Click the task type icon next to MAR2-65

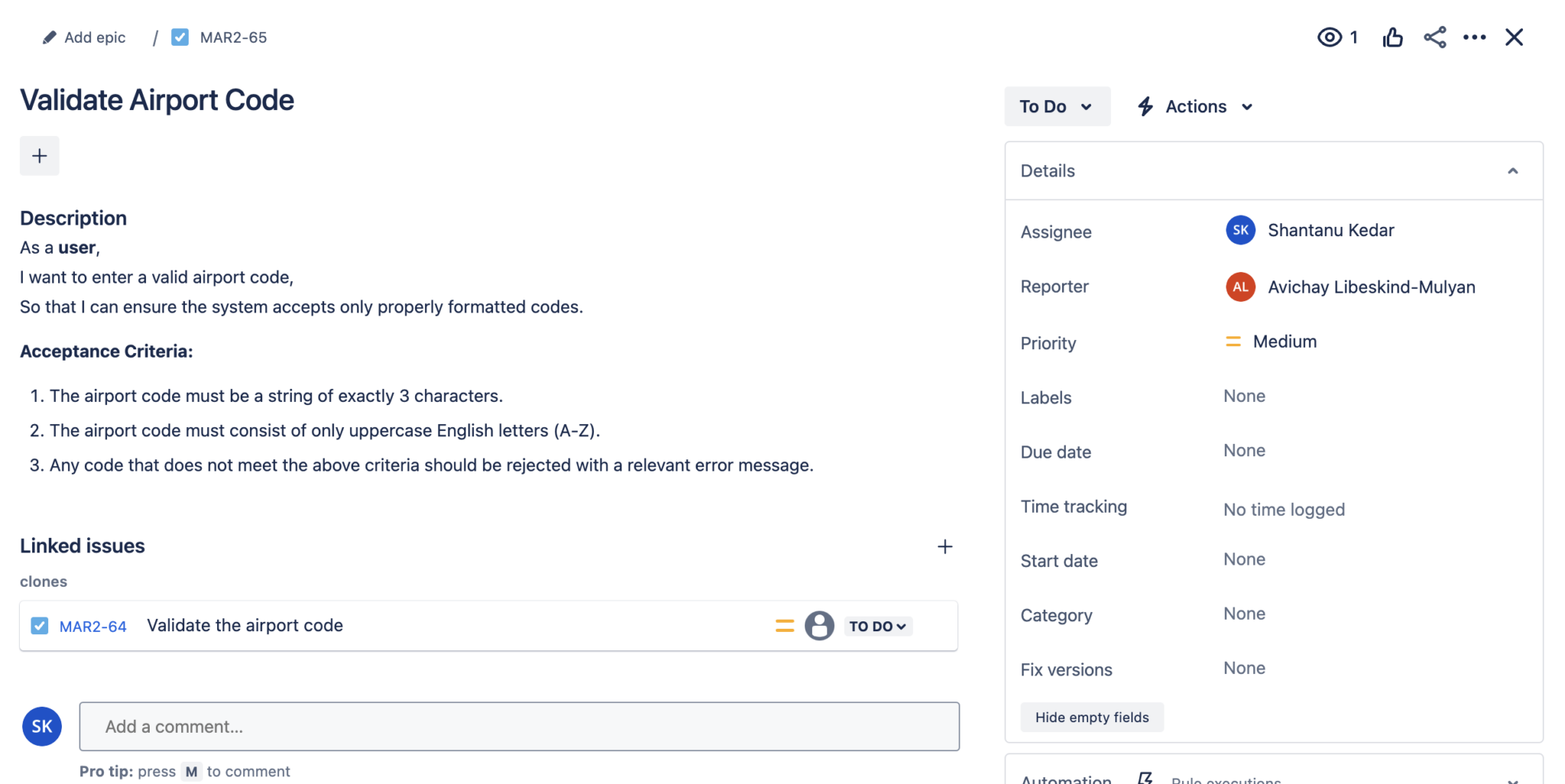pos(180,37)
